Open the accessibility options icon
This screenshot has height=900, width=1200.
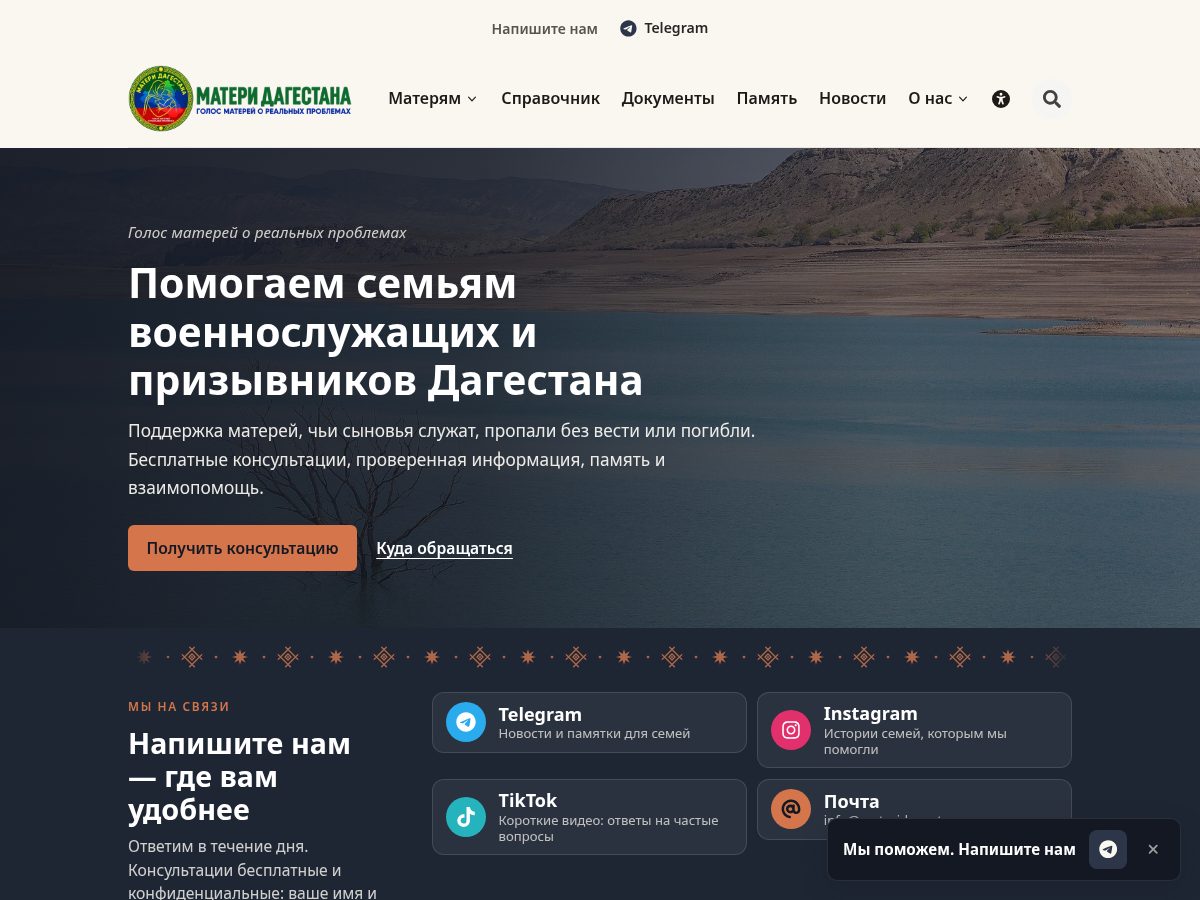pyautogui.click(x=1001, y=99)
